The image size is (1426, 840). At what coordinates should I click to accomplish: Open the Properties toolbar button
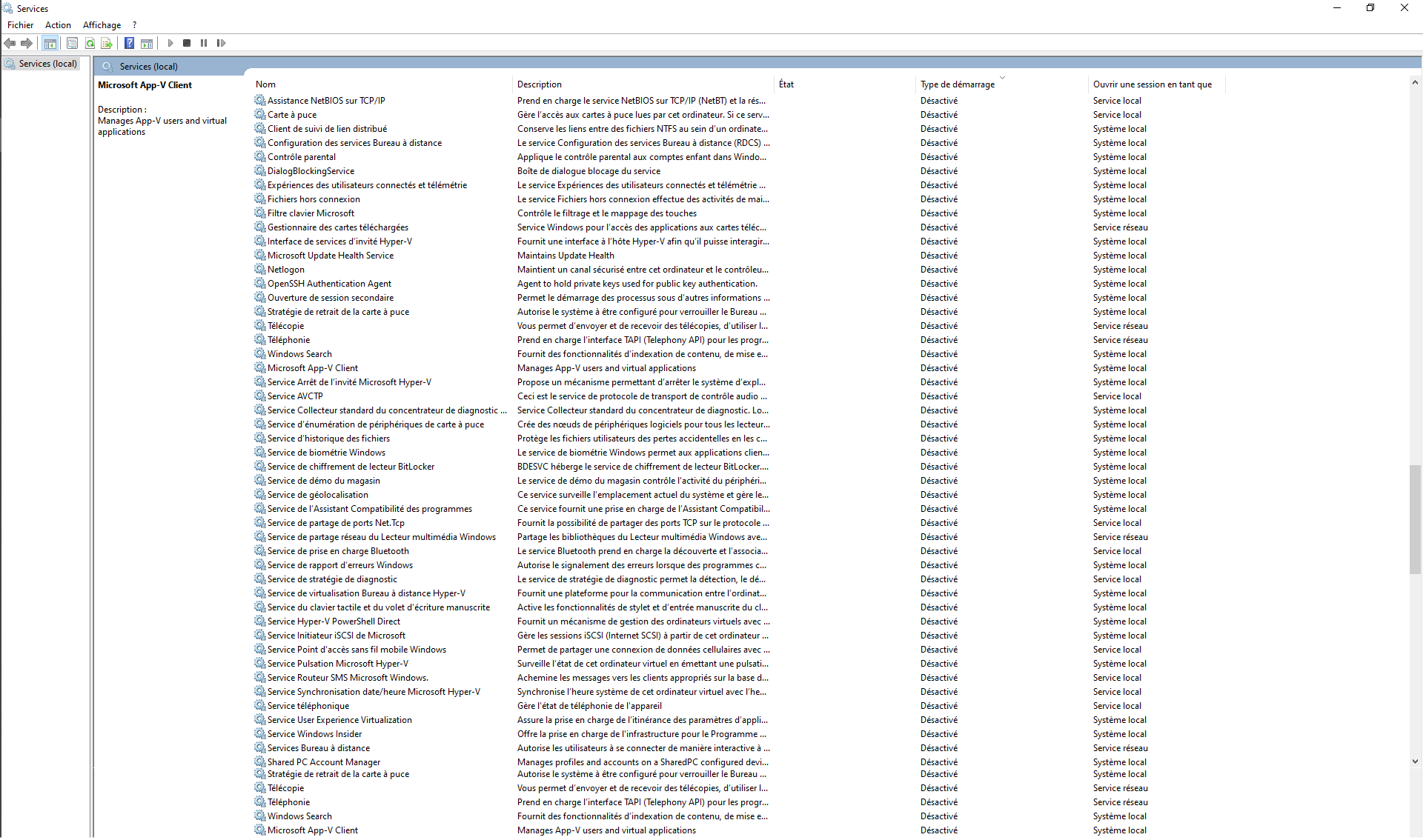tap(72, 44)
